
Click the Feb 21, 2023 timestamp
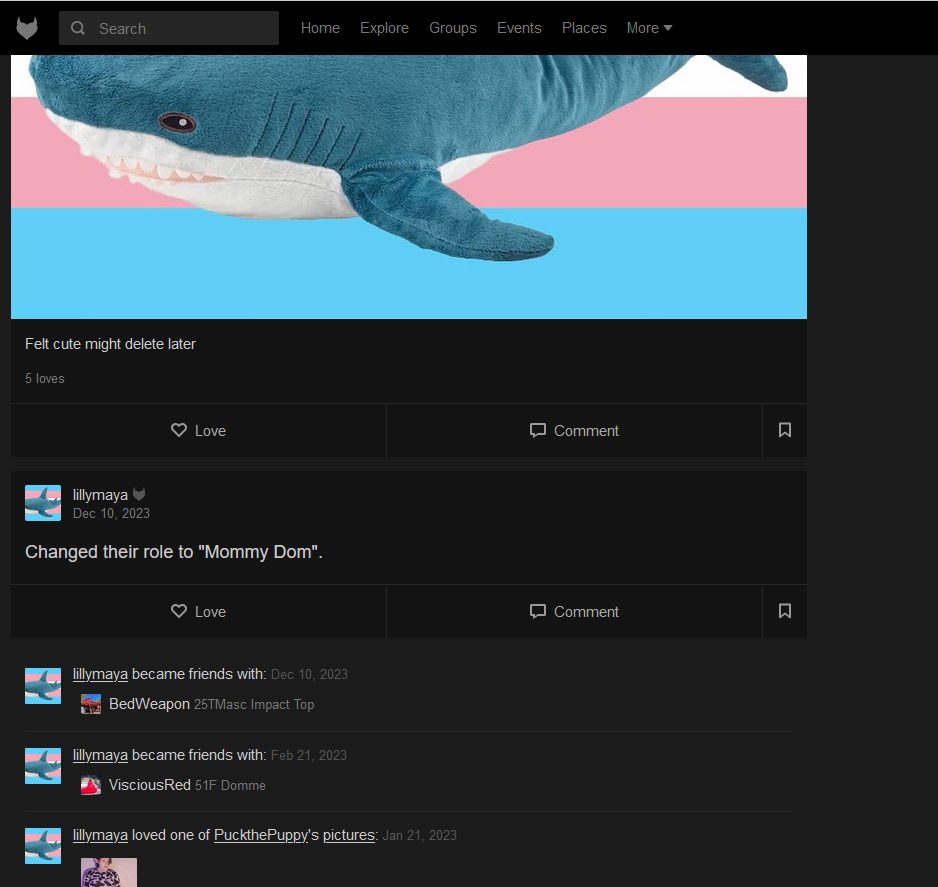[309, 755]
